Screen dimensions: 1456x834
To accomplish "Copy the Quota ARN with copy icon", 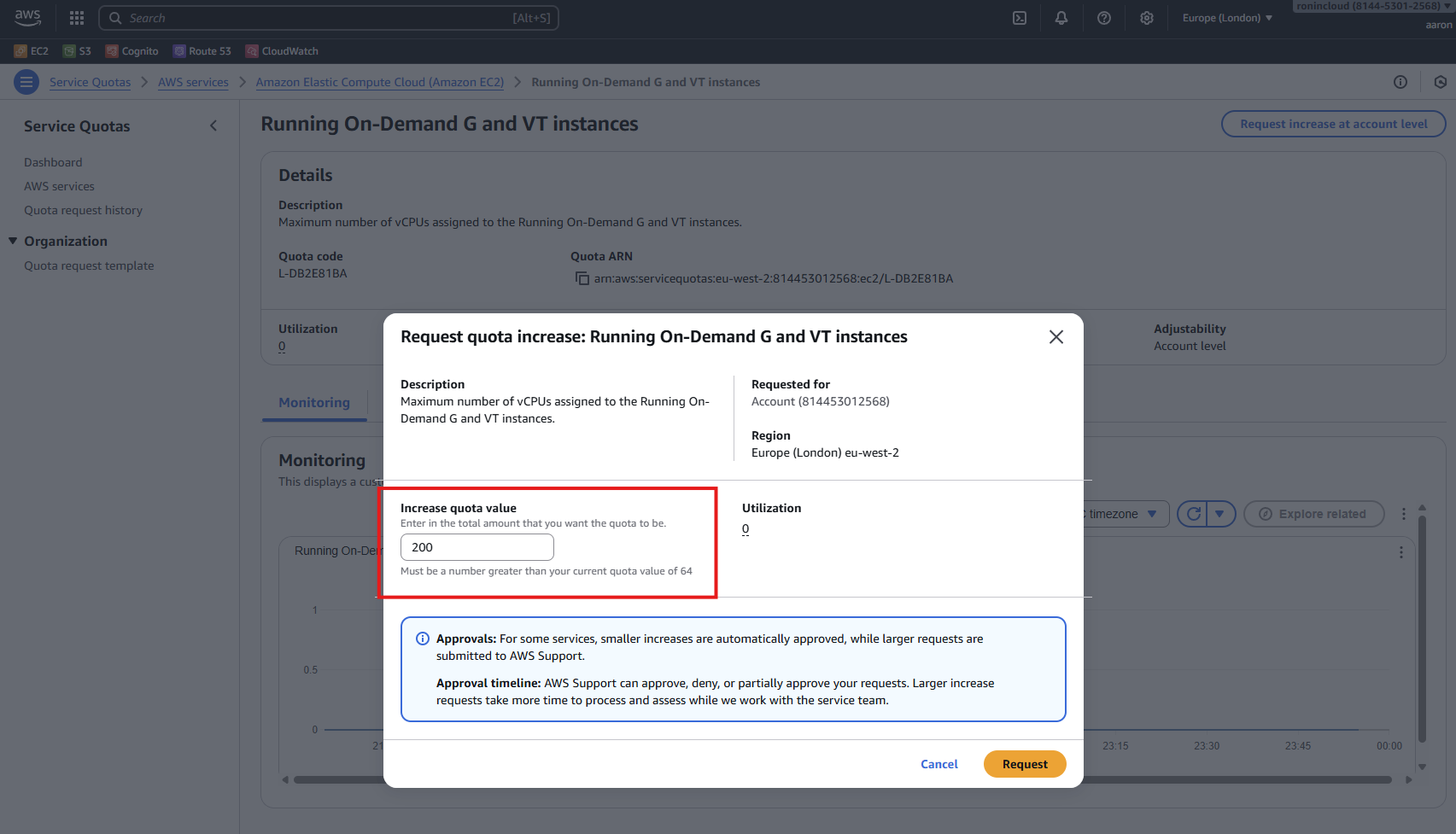I will pos(582,278).
